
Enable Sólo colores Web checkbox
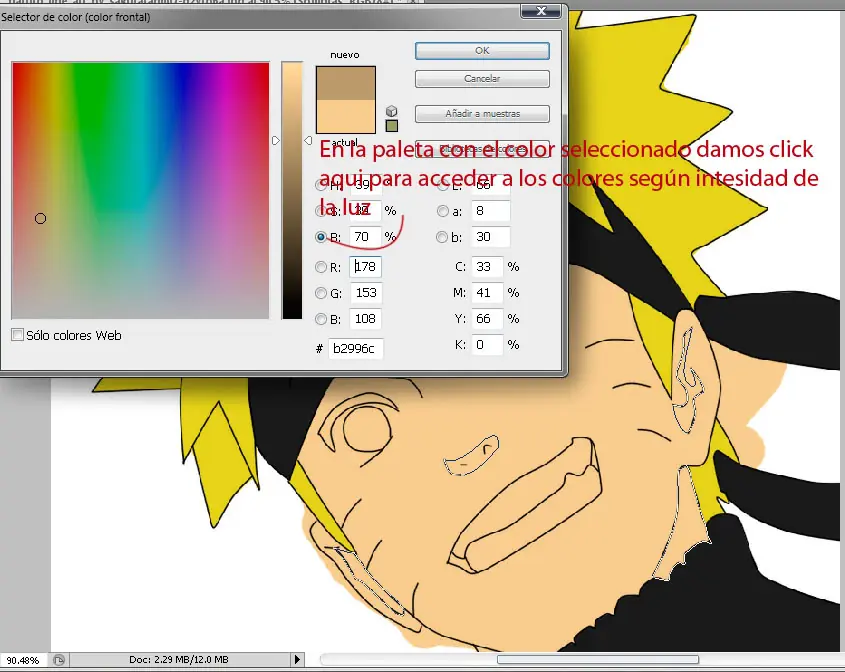pos(17,335)
